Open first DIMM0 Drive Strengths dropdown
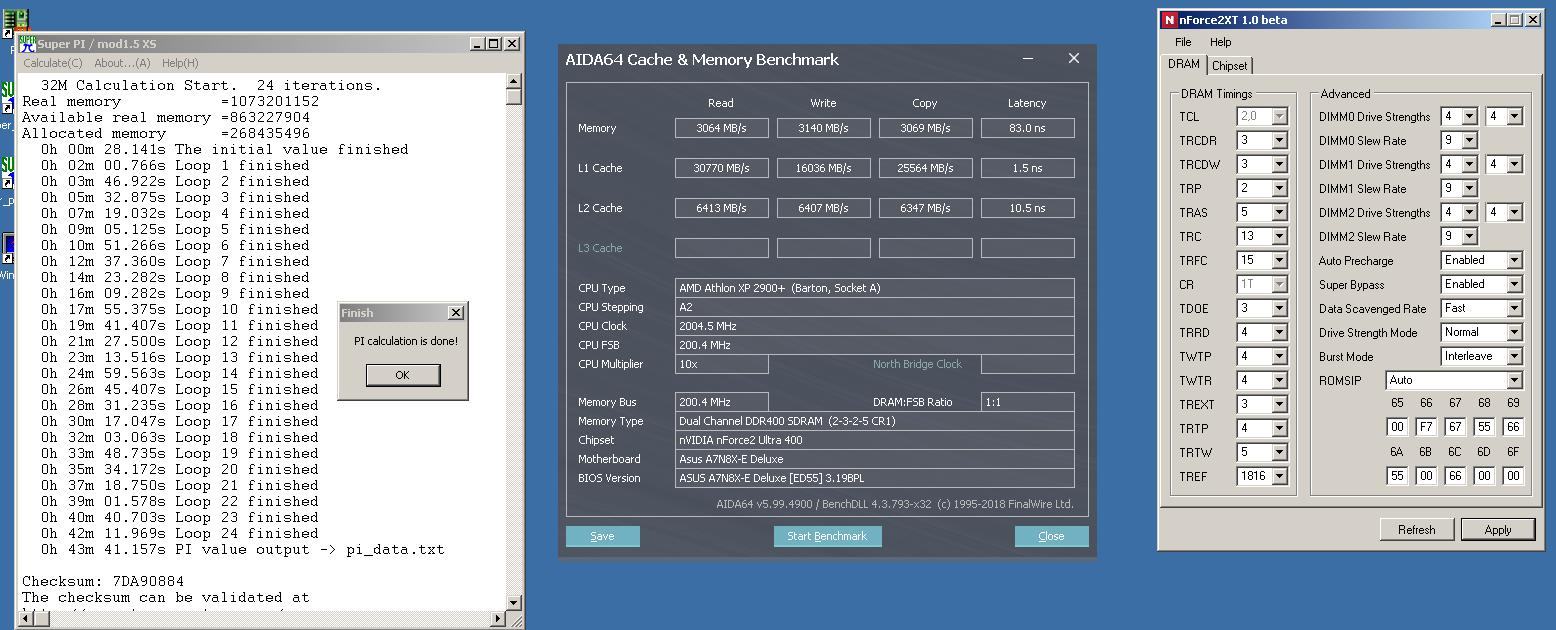The image size is (1556, 630). tap(1469, 117)
